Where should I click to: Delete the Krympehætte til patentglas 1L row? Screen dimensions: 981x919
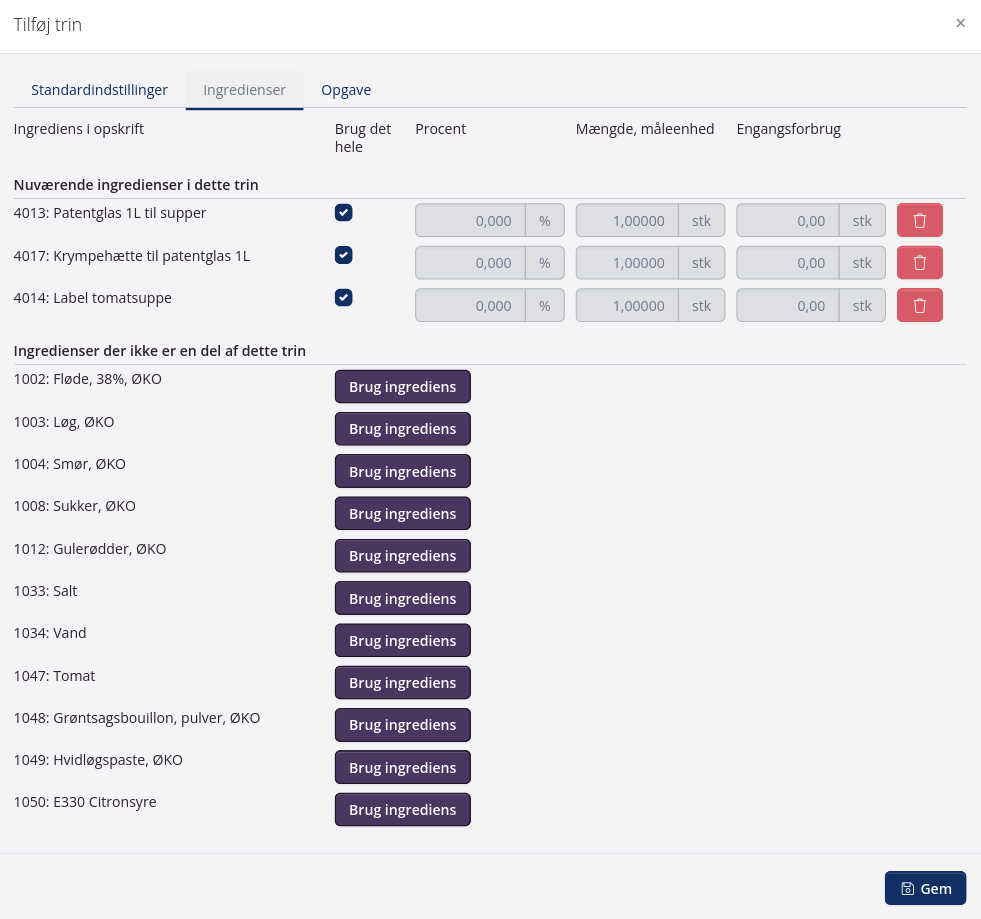pos(919,263)
